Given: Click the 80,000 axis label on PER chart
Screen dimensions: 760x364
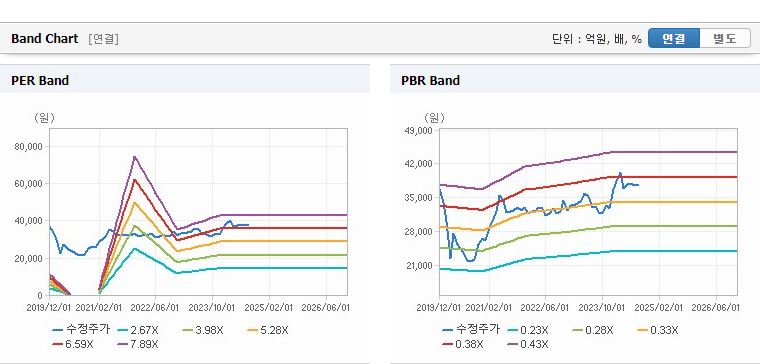Looking at the screenshot, I should click(x=30, y=146).
